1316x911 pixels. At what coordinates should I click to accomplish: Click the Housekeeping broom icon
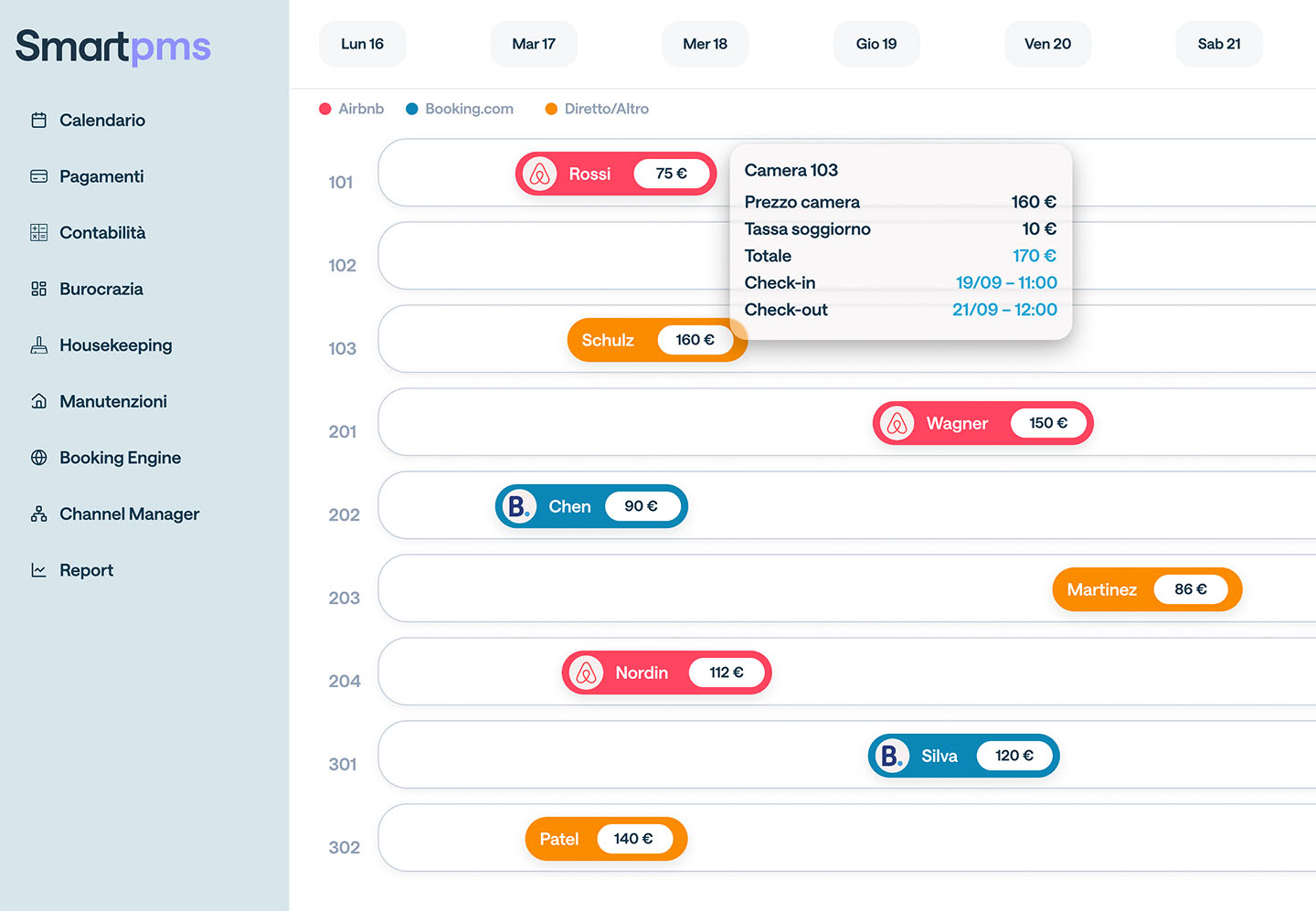[x=38, y=345]
